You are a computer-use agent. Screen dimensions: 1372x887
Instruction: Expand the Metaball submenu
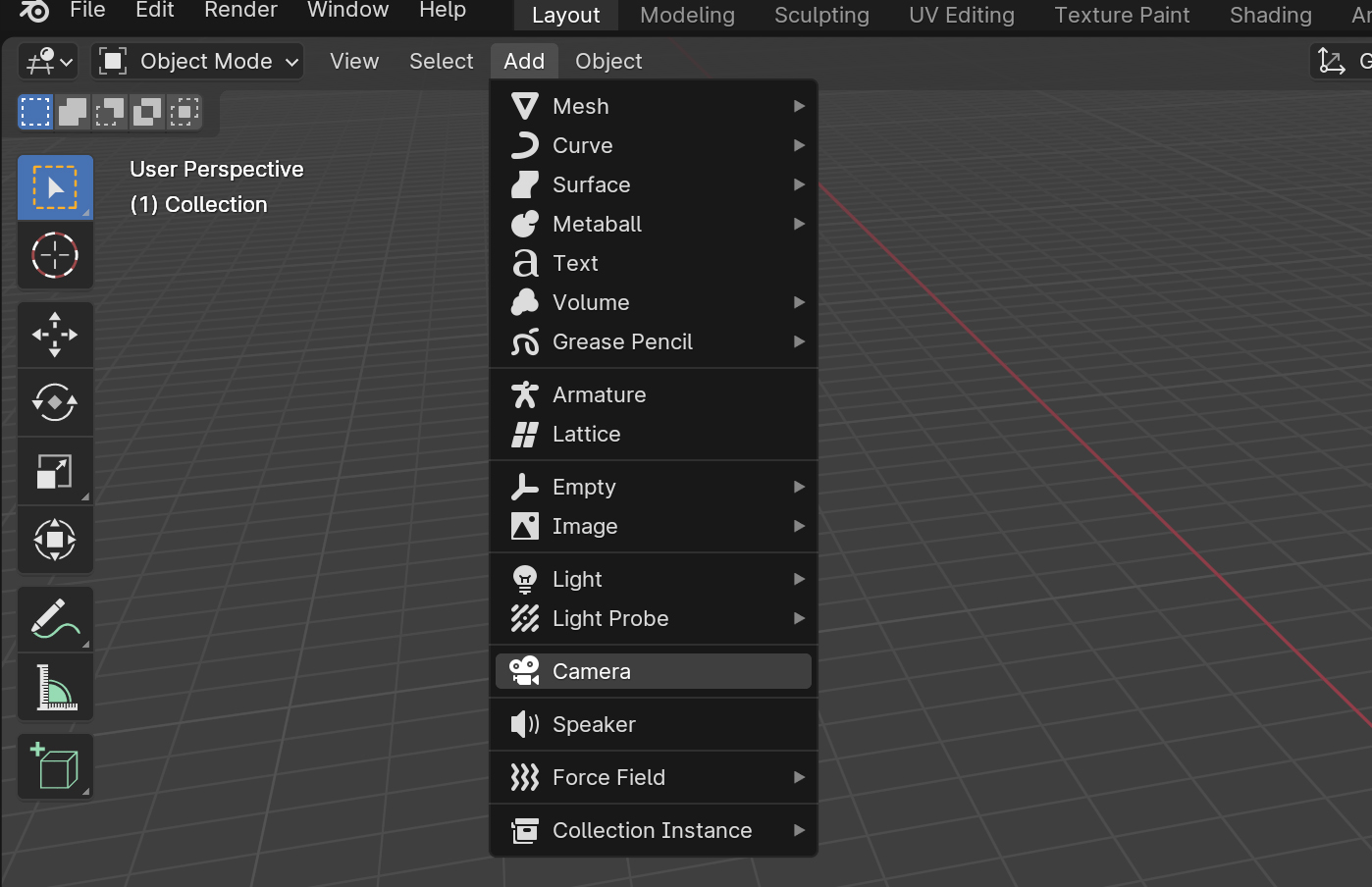pos(654,224)
